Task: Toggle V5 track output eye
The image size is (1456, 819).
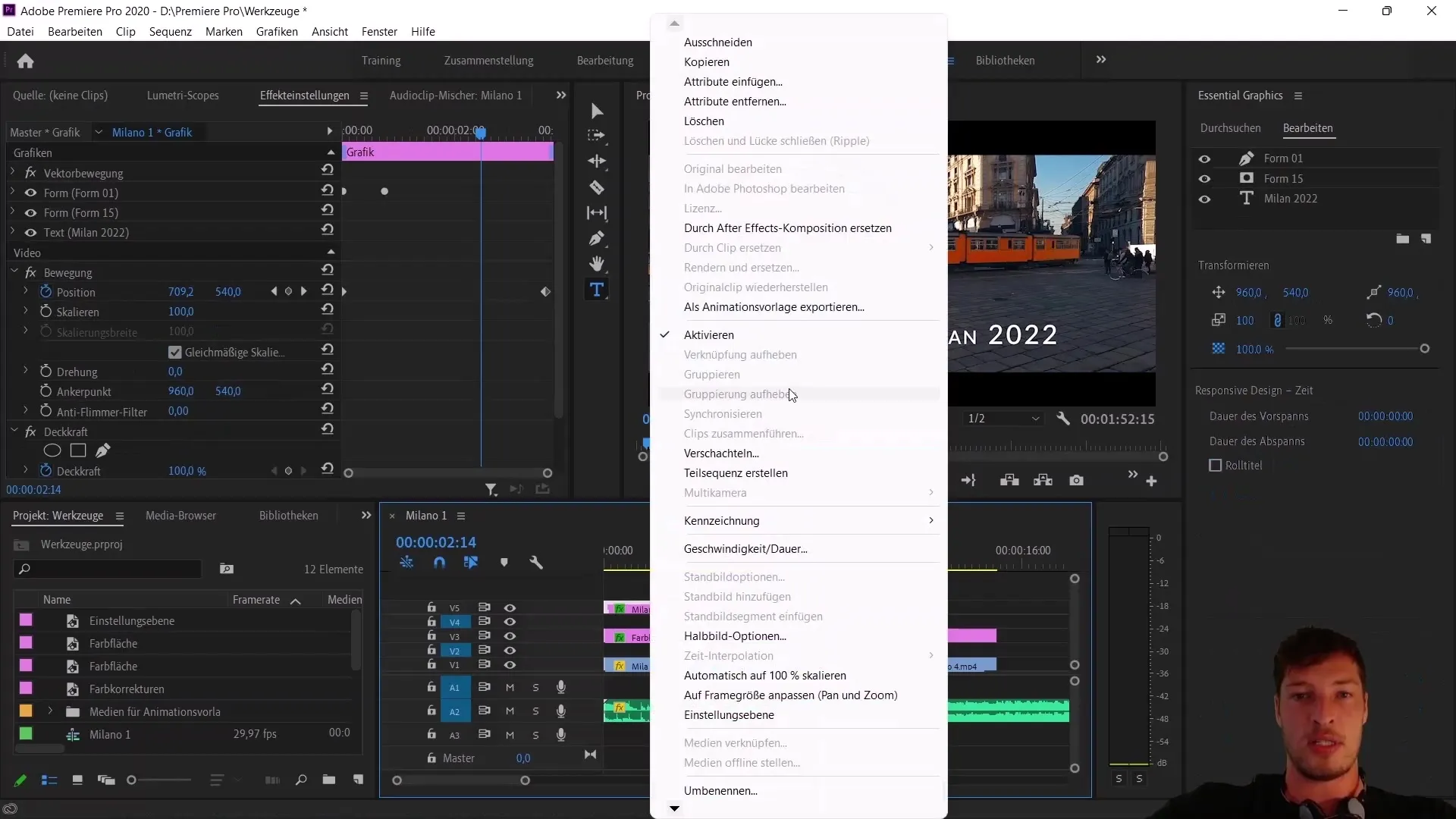Action: pos(510,608)
